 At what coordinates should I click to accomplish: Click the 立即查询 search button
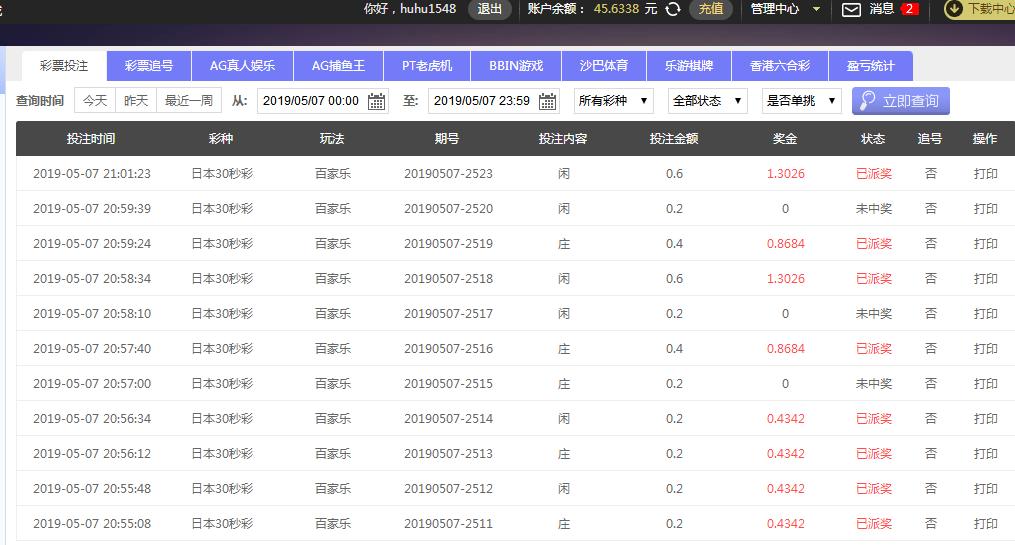coord(900,101)
